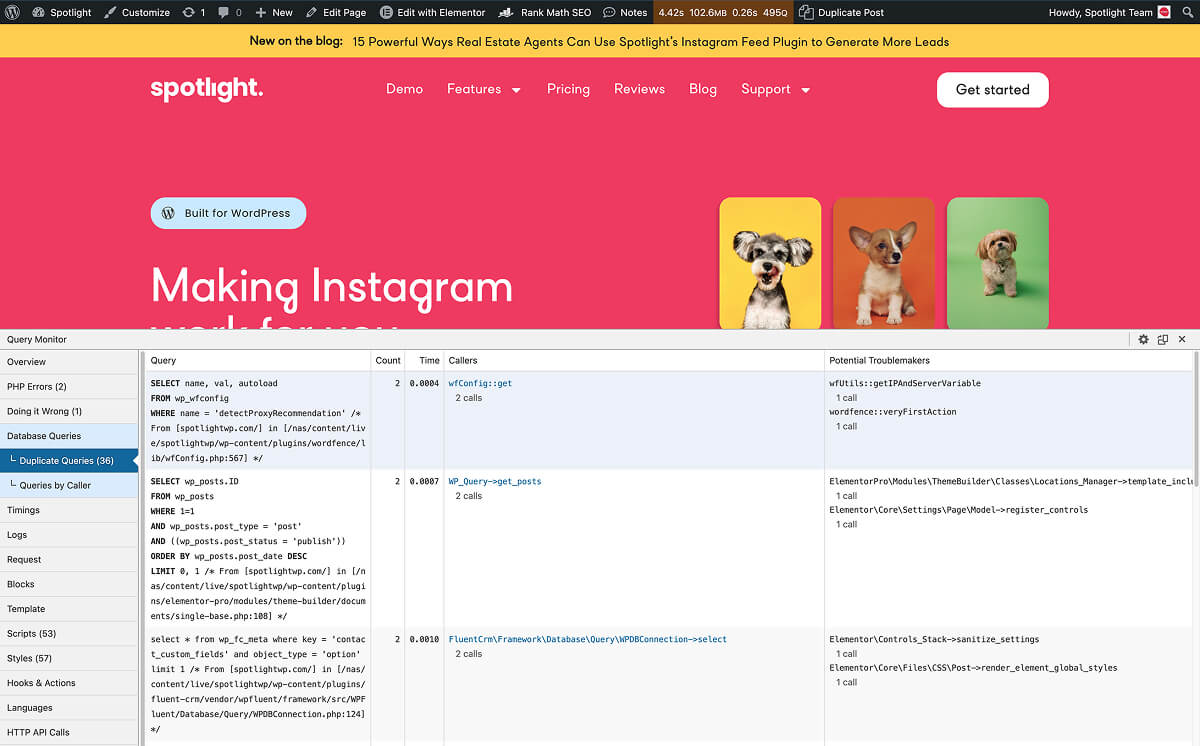Image resolution: width=1200 pixels, height=746 pixels.
Task: Open Blocks panel
Action: point(69,584)
